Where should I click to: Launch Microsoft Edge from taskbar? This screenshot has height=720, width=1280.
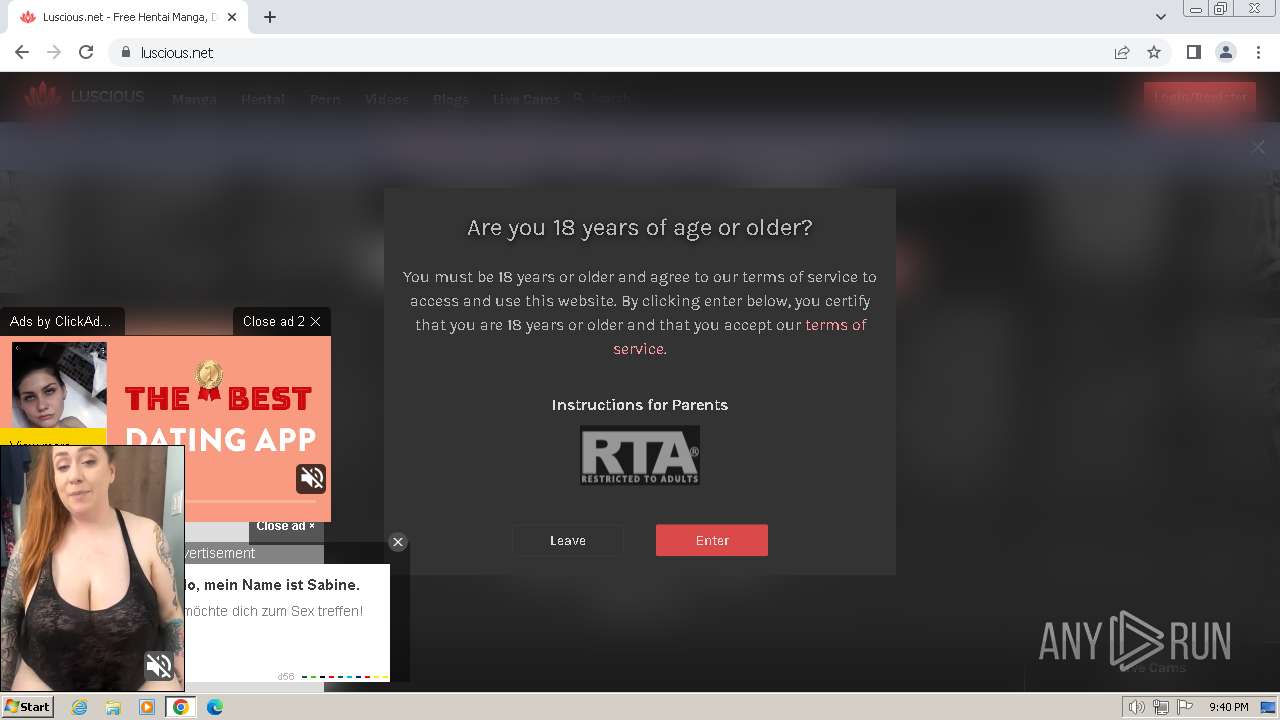(215, 707)
